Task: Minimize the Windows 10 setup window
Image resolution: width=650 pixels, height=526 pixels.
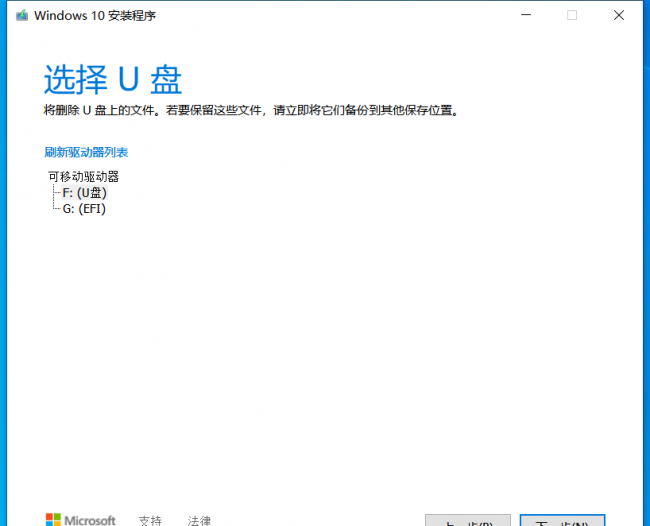Action: click(x=526, y=15)
